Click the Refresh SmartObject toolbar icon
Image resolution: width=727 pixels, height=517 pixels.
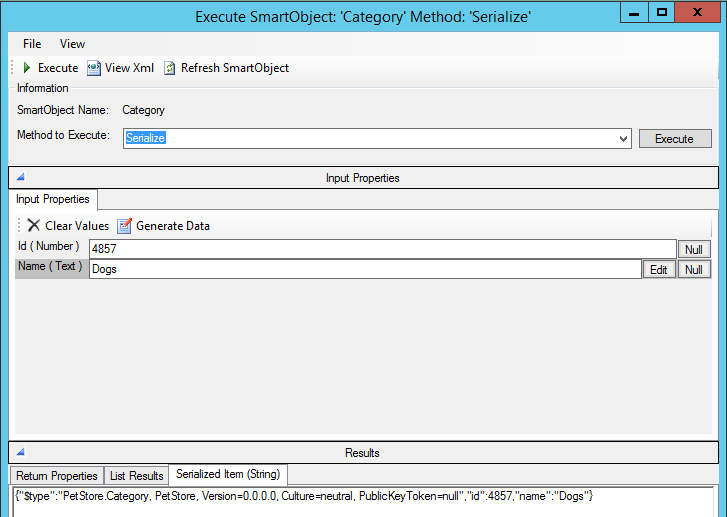tap(170, 68)
